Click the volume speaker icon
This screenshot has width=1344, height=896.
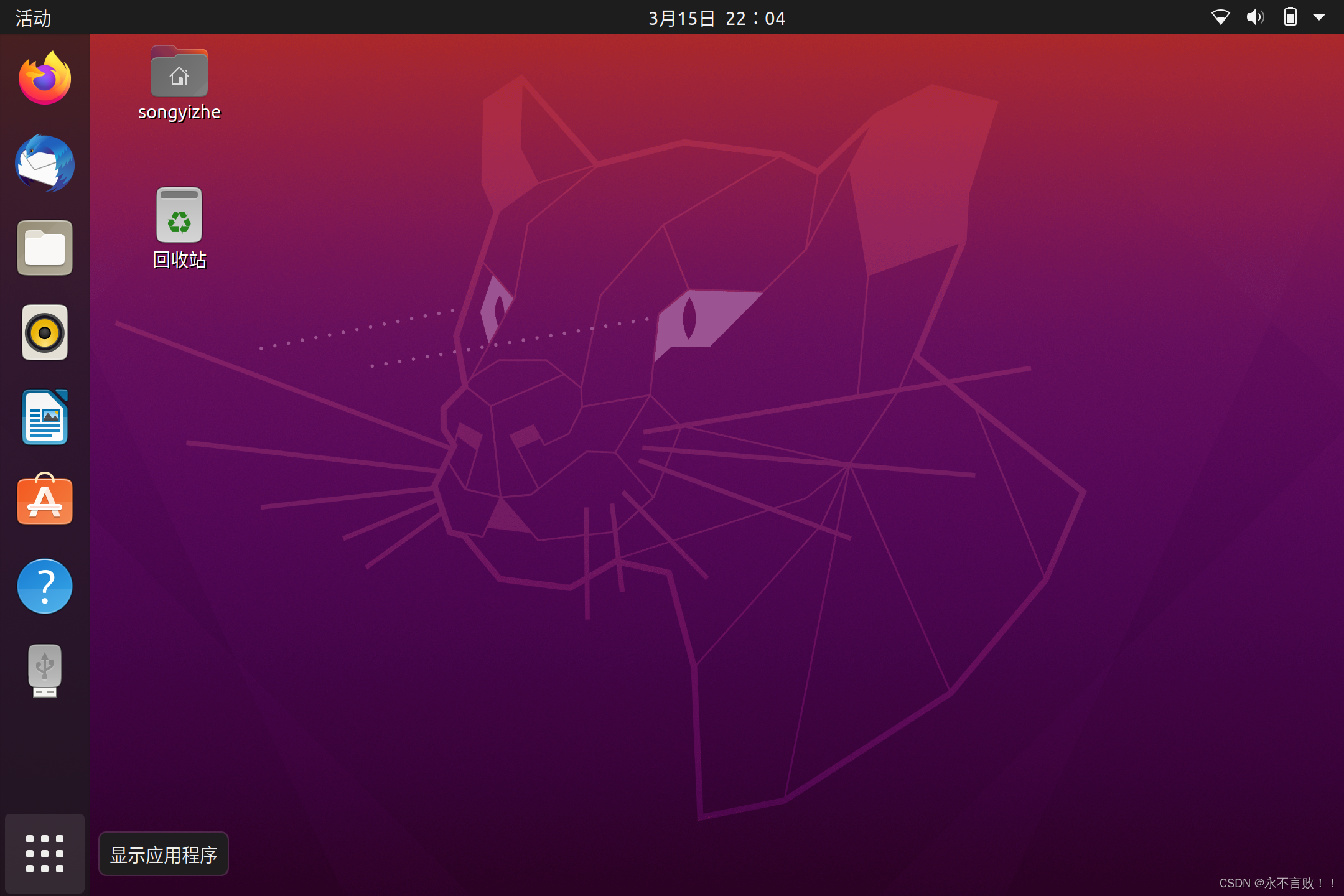1254,17
